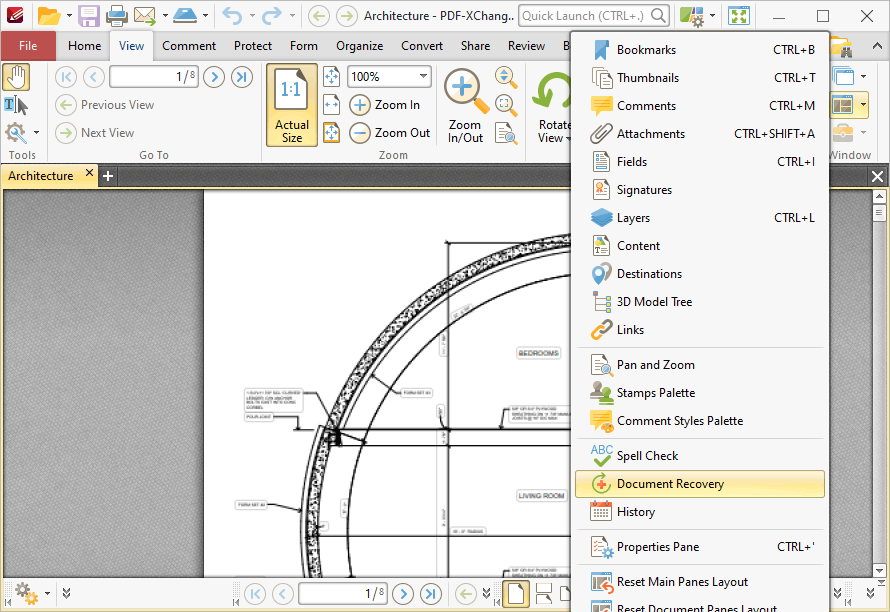The height and width of the screenshot is (612, 890).
Task: Choose Document Recovery from the menu
Action: (700, 484)
